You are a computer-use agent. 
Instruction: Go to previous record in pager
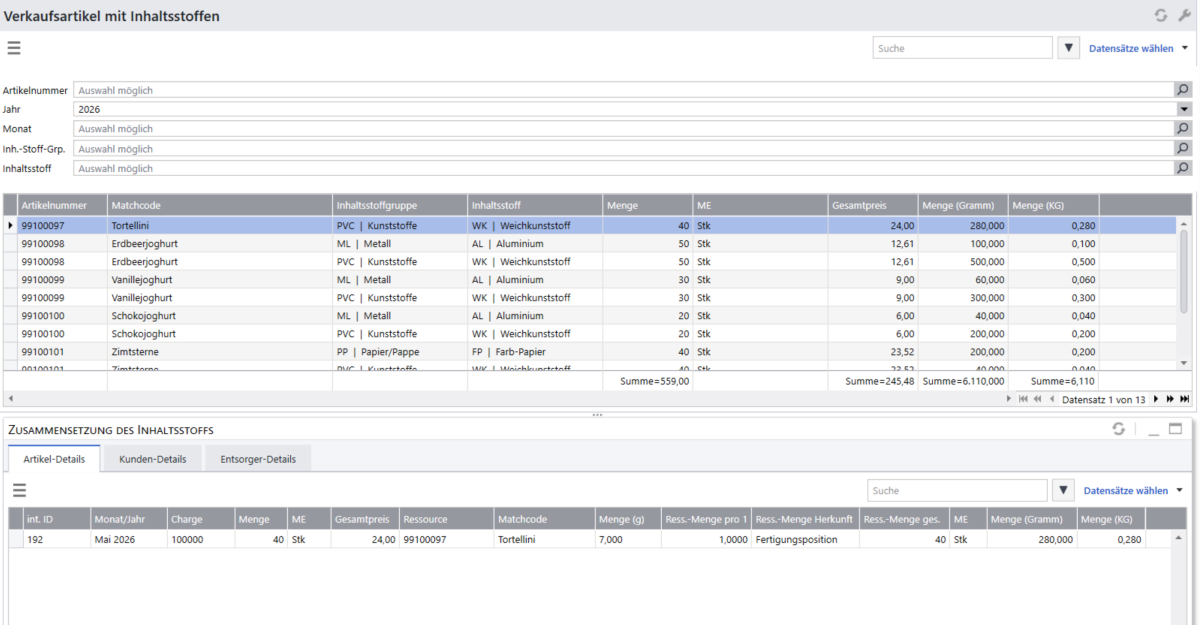(x=1051, y=399)
